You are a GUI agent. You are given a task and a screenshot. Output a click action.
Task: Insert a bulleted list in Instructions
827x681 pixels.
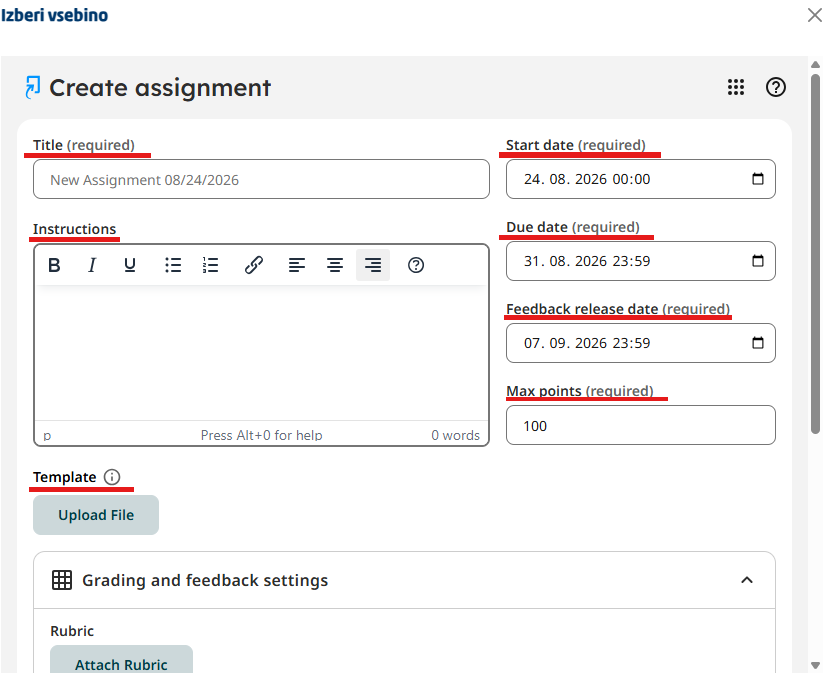[x=173, y=265]
